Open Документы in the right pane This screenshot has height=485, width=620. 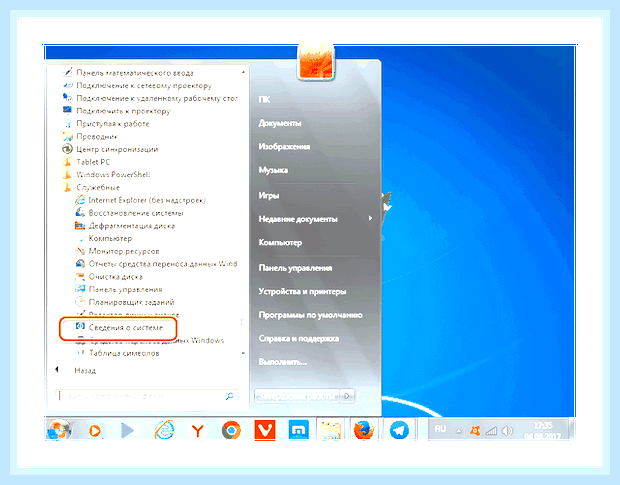[x=280, y=123]
